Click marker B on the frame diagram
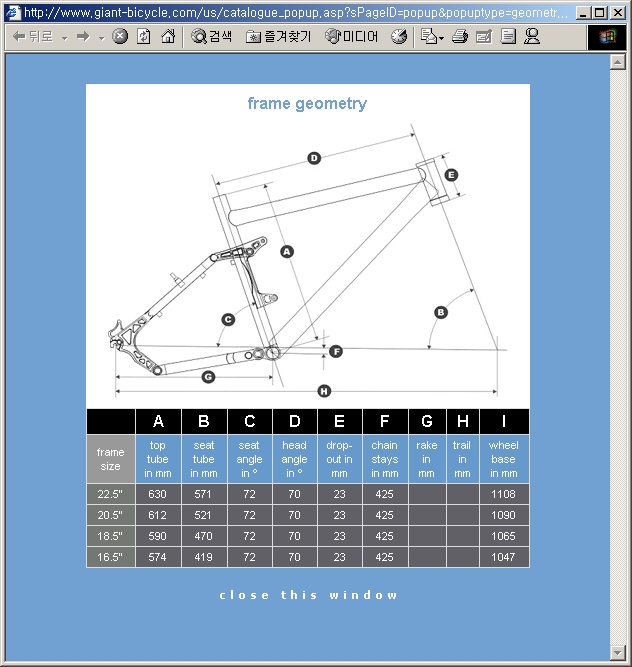632x667 pixels. (441, 313)
